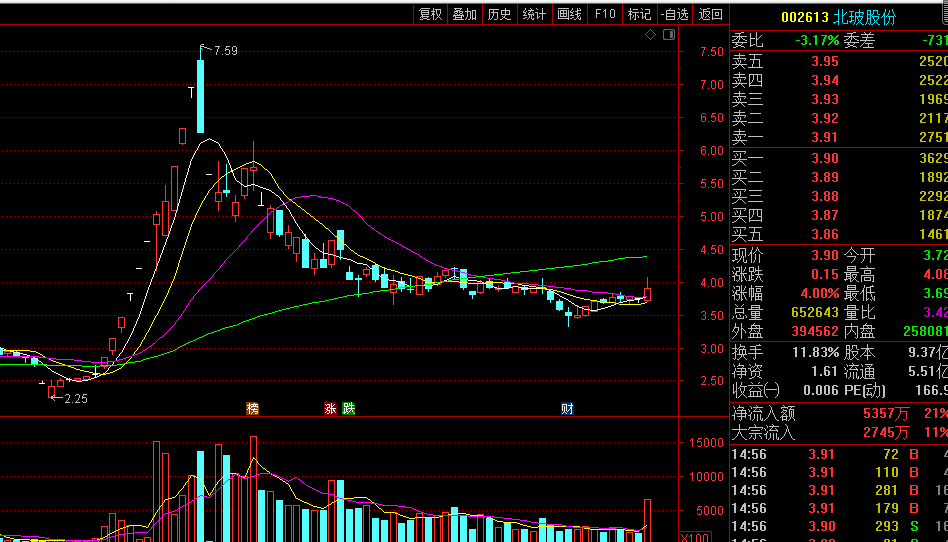Image resolution: width=948 pixels, height=542 pixels.
Task: Click the 涨跌 value 0.15
Action: click(x=825, y=275)
